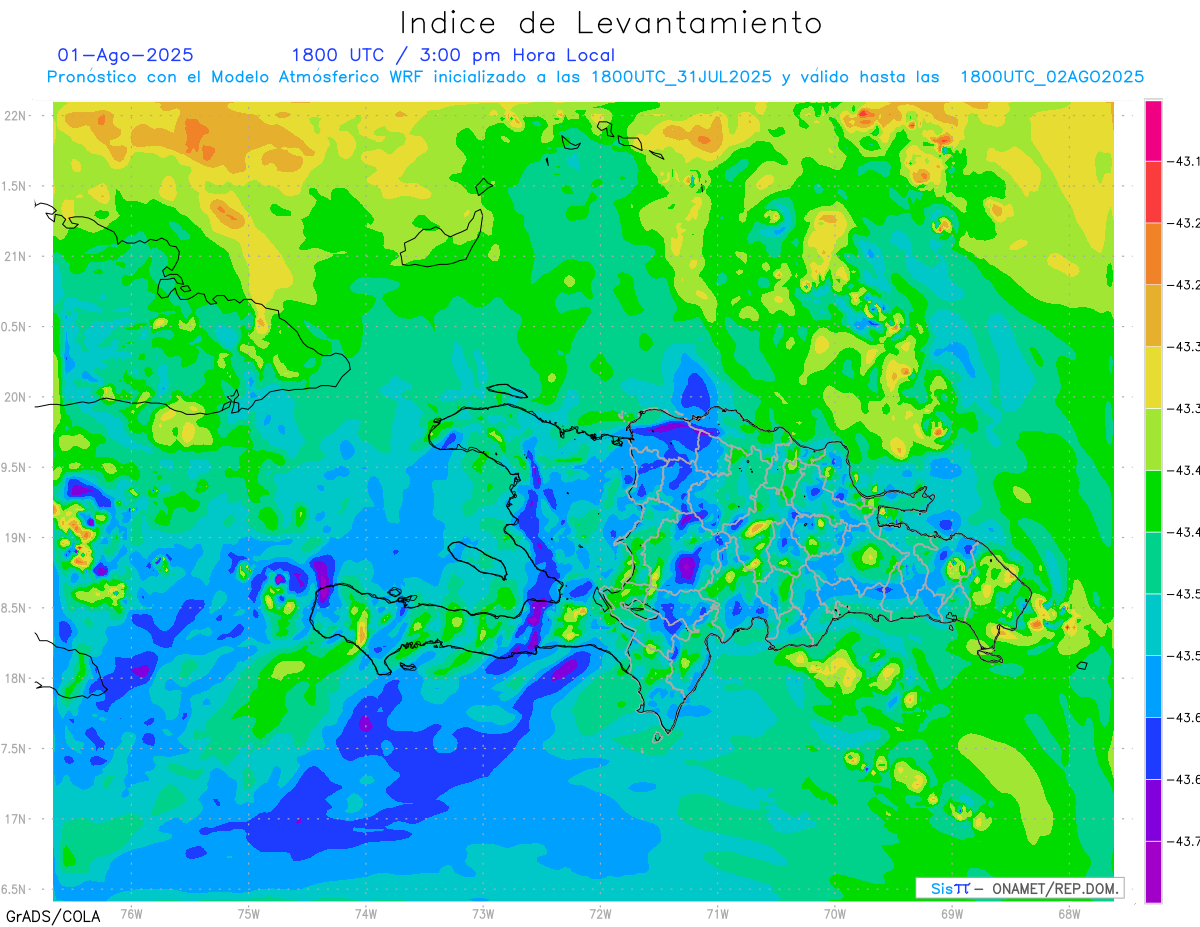Pick the hot pink legend swatch
The image size is (1200, 927).
point(1153,130)
